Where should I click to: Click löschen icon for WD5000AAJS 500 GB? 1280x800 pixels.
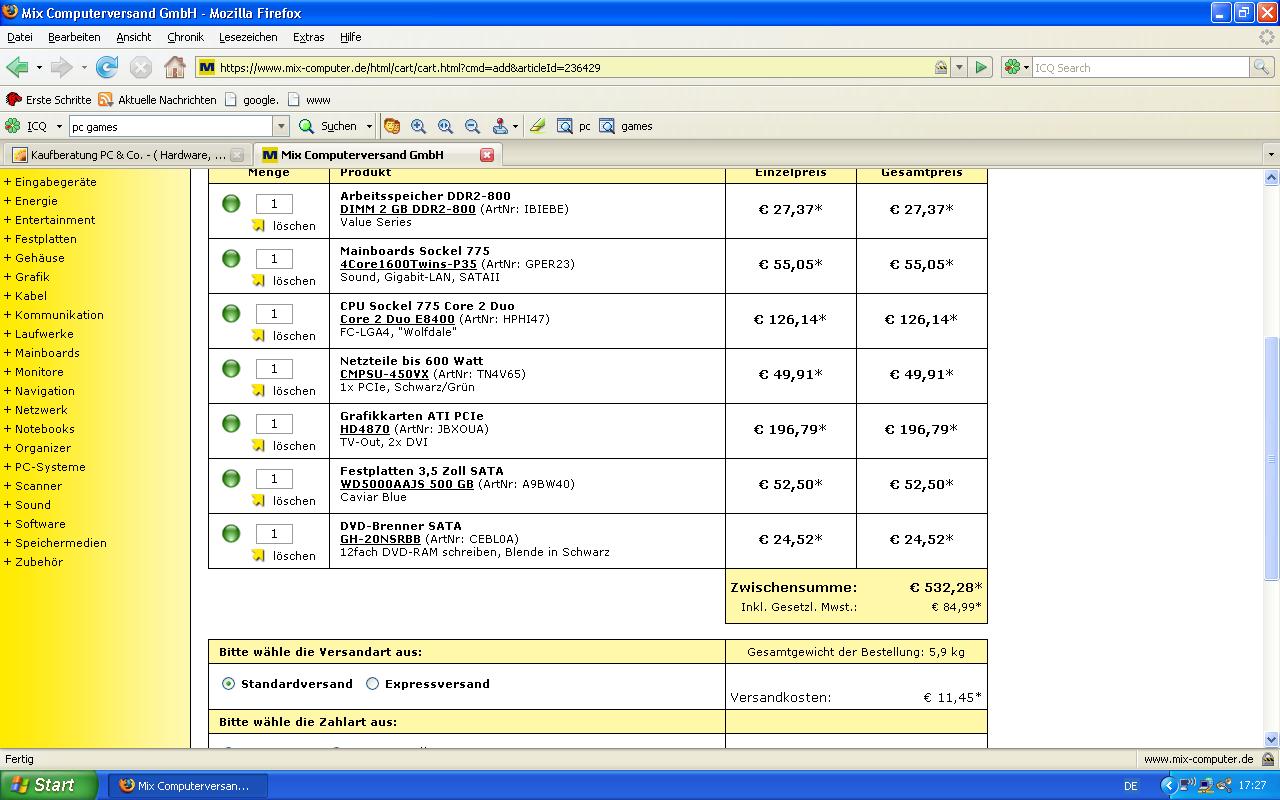[258, 500]
